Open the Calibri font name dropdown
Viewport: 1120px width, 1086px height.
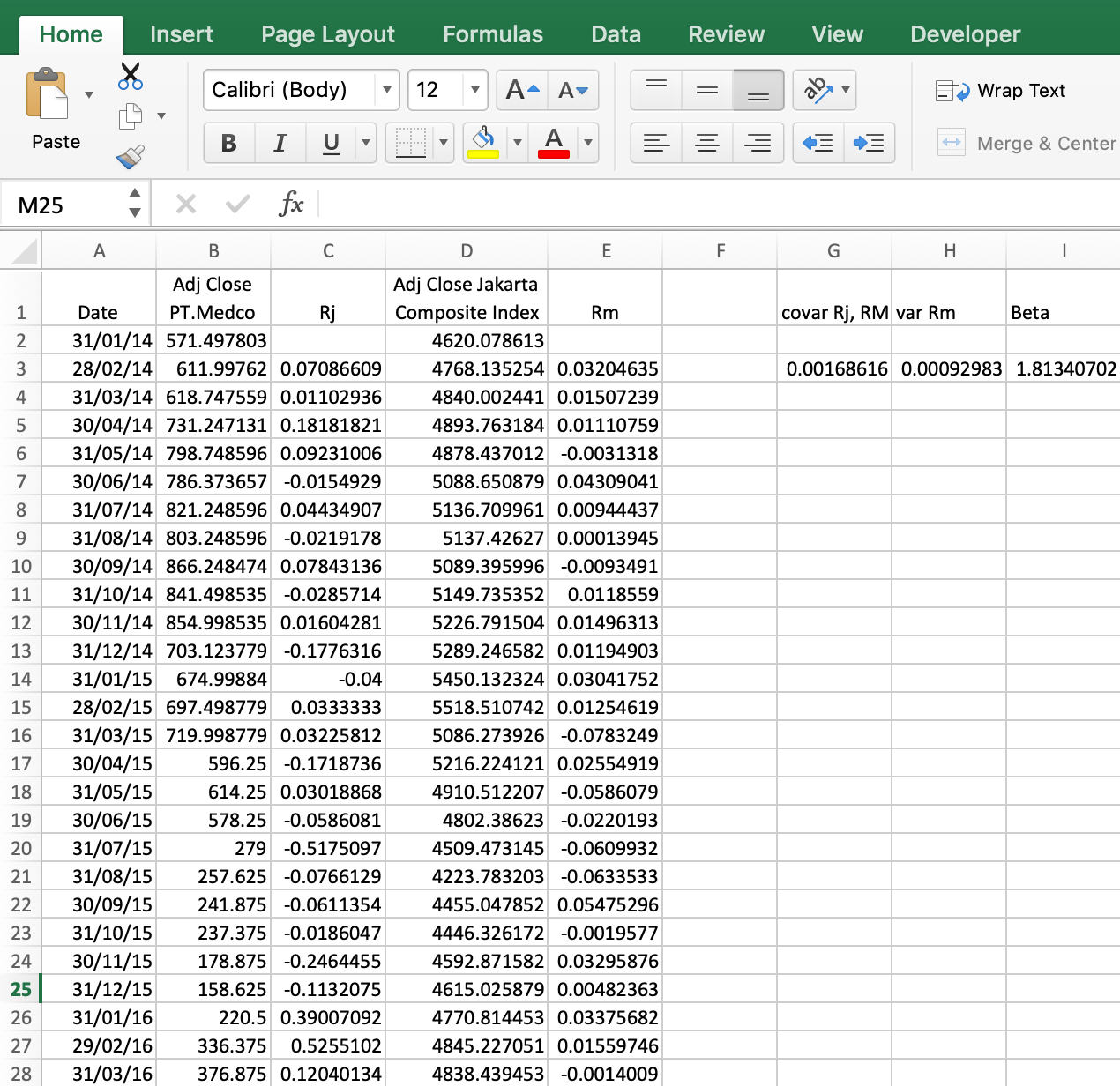(x=386, y=90)
